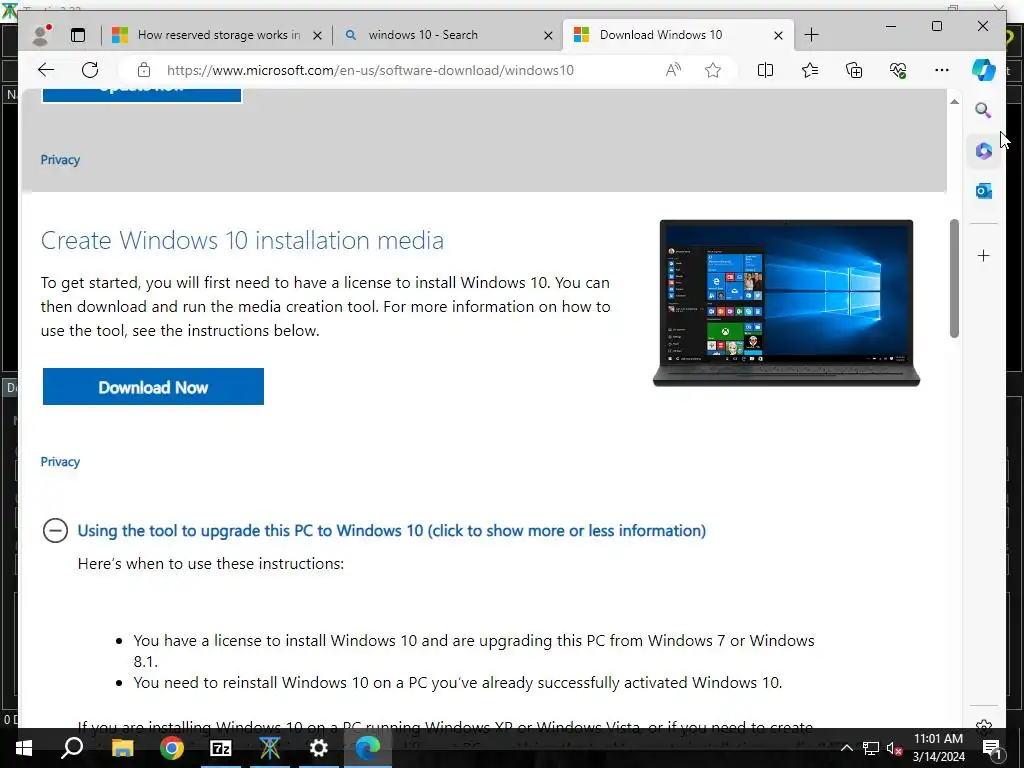
Task: Close the How reserved storage works tab
Action: (317, 35)
